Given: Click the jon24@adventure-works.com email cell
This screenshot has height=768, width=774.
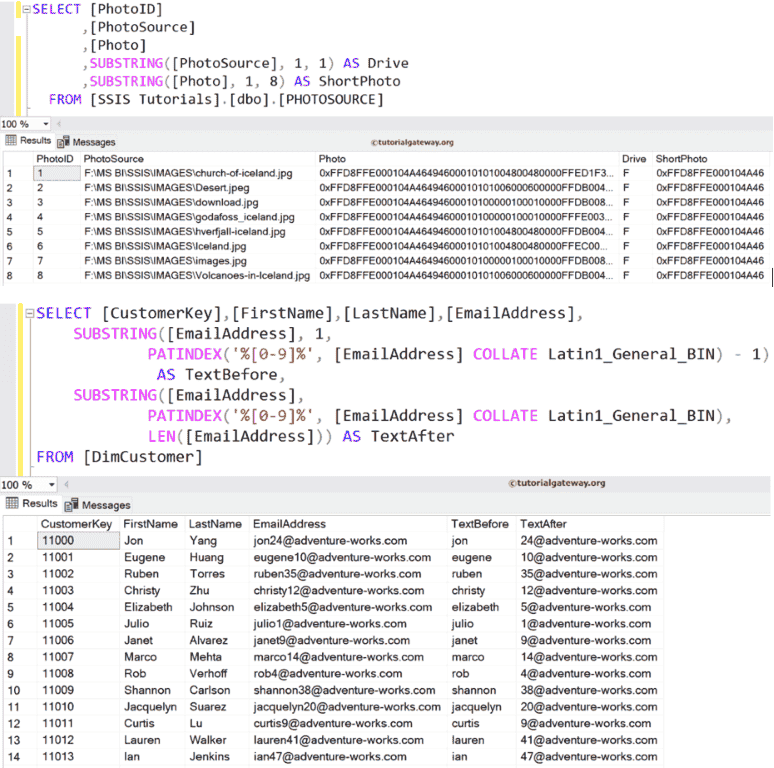Looking at the screenshot, I should pos(348,540).
